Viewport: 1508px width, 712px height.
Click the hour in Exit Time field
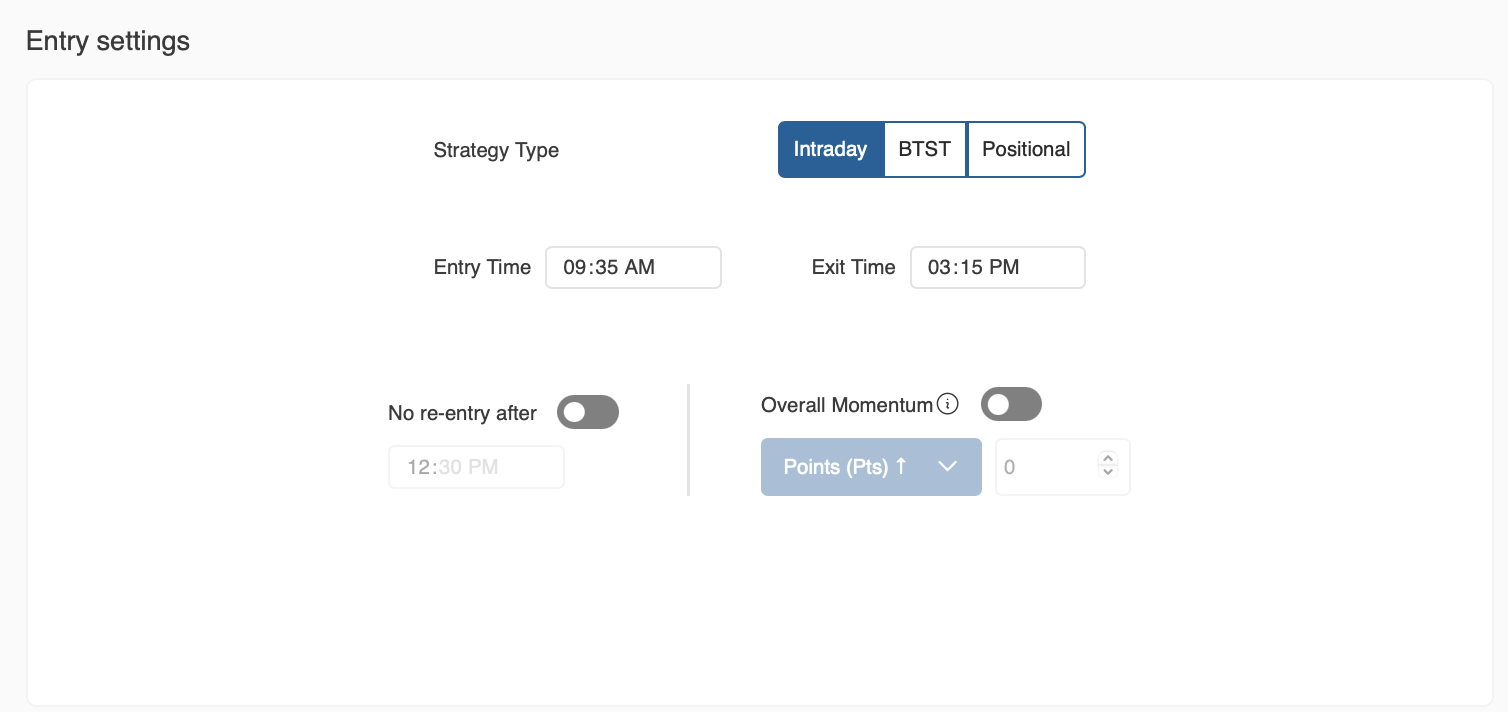[938, 268]
